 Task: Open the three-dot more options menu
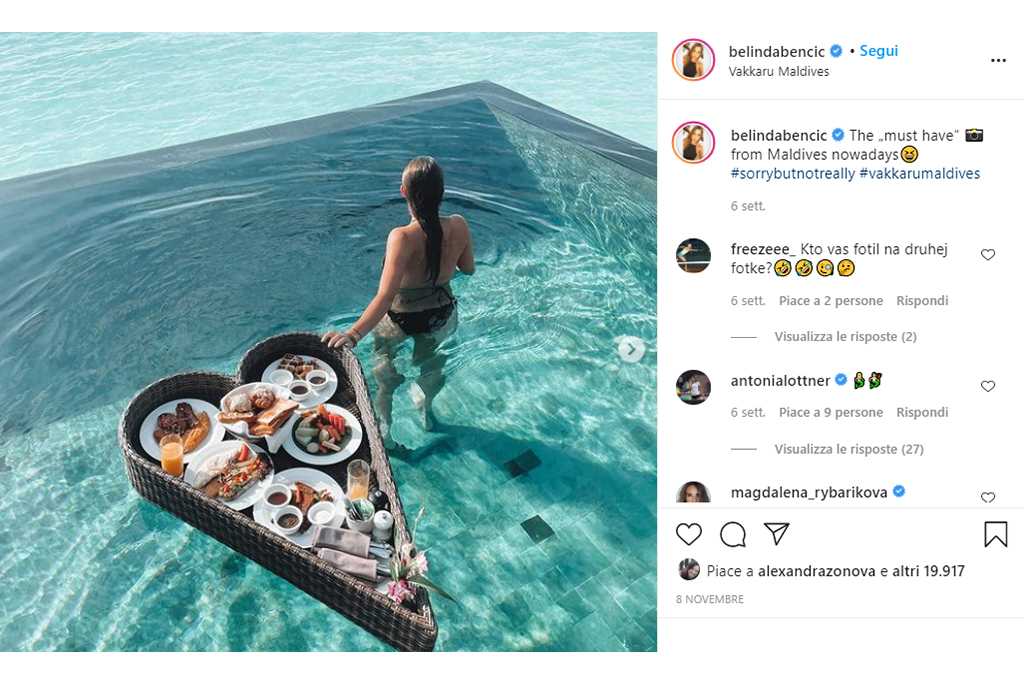998,60
